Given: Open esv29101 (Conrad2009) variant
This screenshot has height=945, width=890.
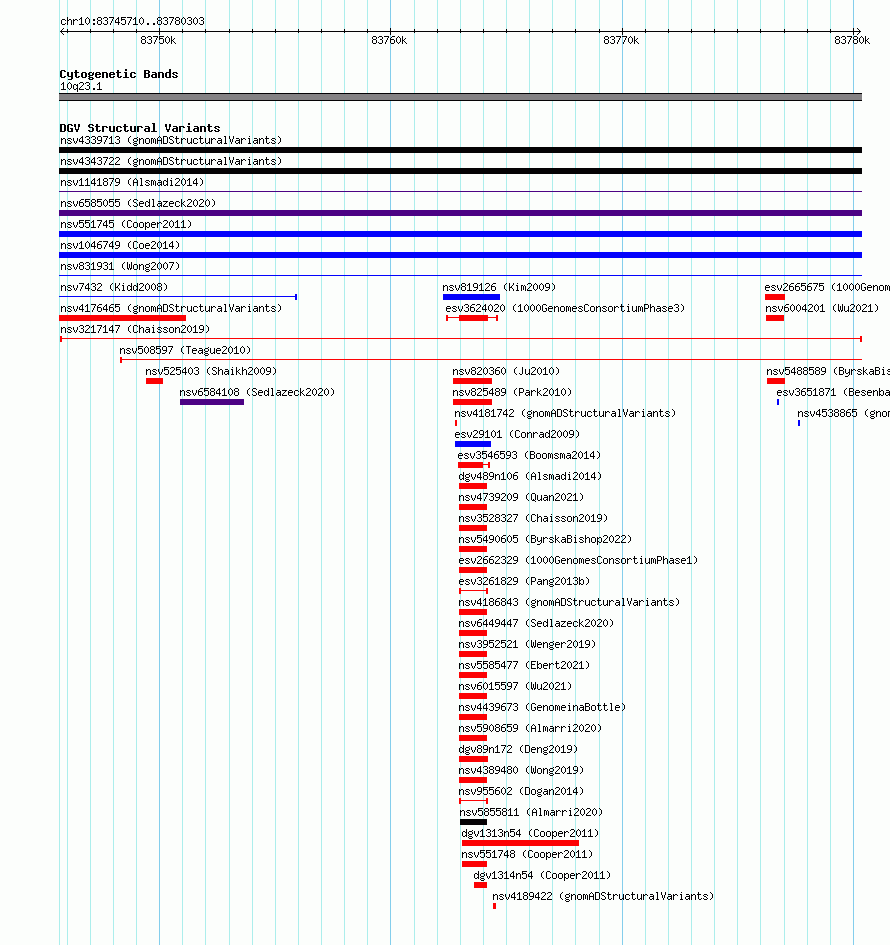Looking at the screenshot, I should [x=517, y=435].
